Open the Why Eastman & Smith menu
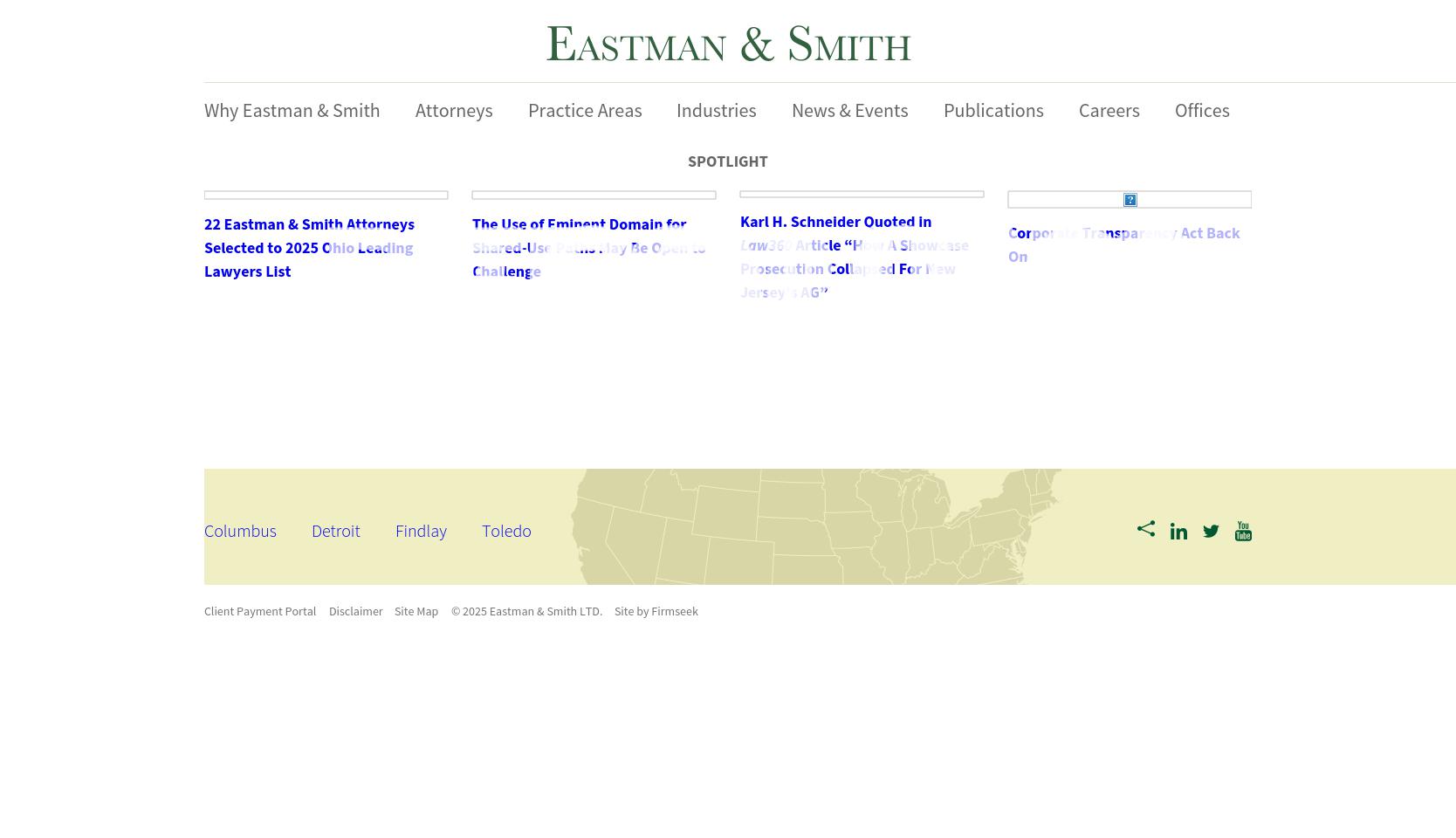This screenshot has height=838, width=1456. 292,111
